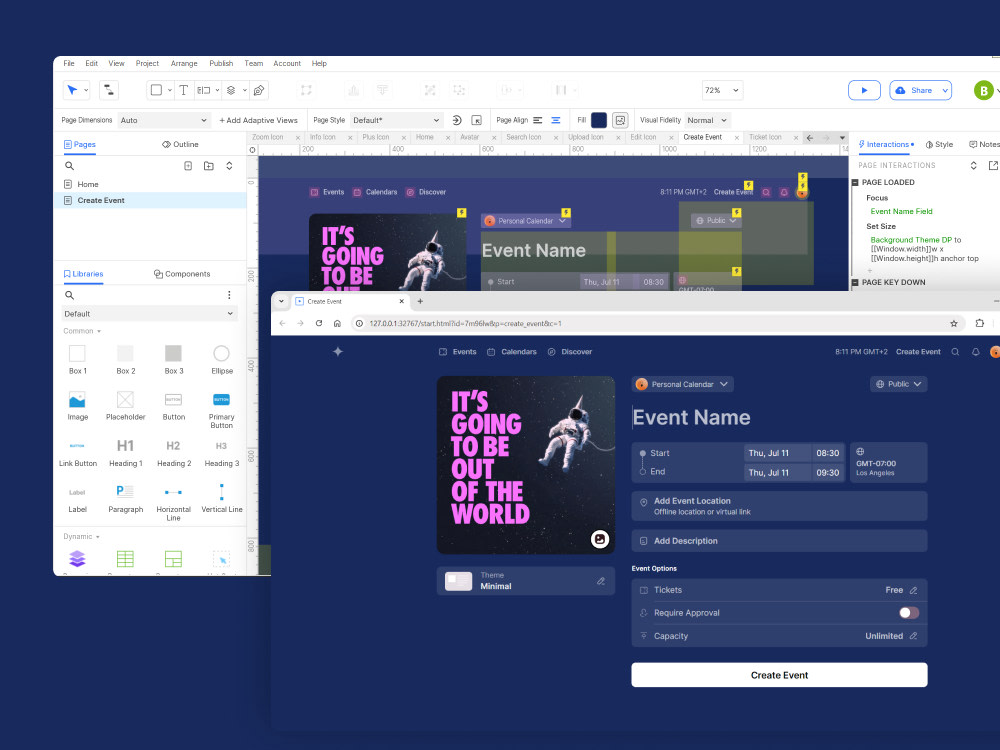Viewport: 1000px width, 750px height.
Task: Open the 72% zoom level dropdown
Action: coord(722,90)
